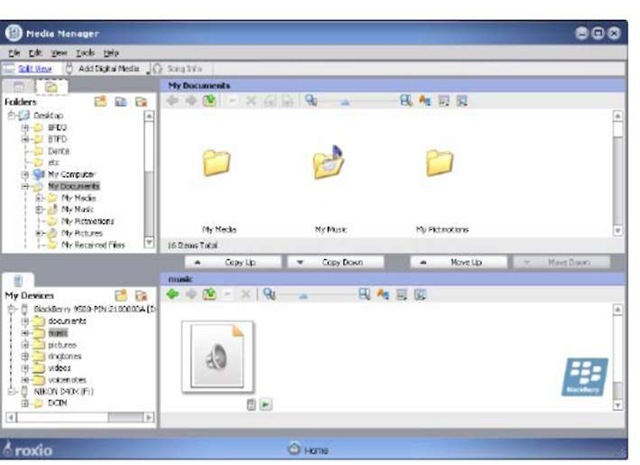
Task: Open the File menu
Action: pos(14,53)
